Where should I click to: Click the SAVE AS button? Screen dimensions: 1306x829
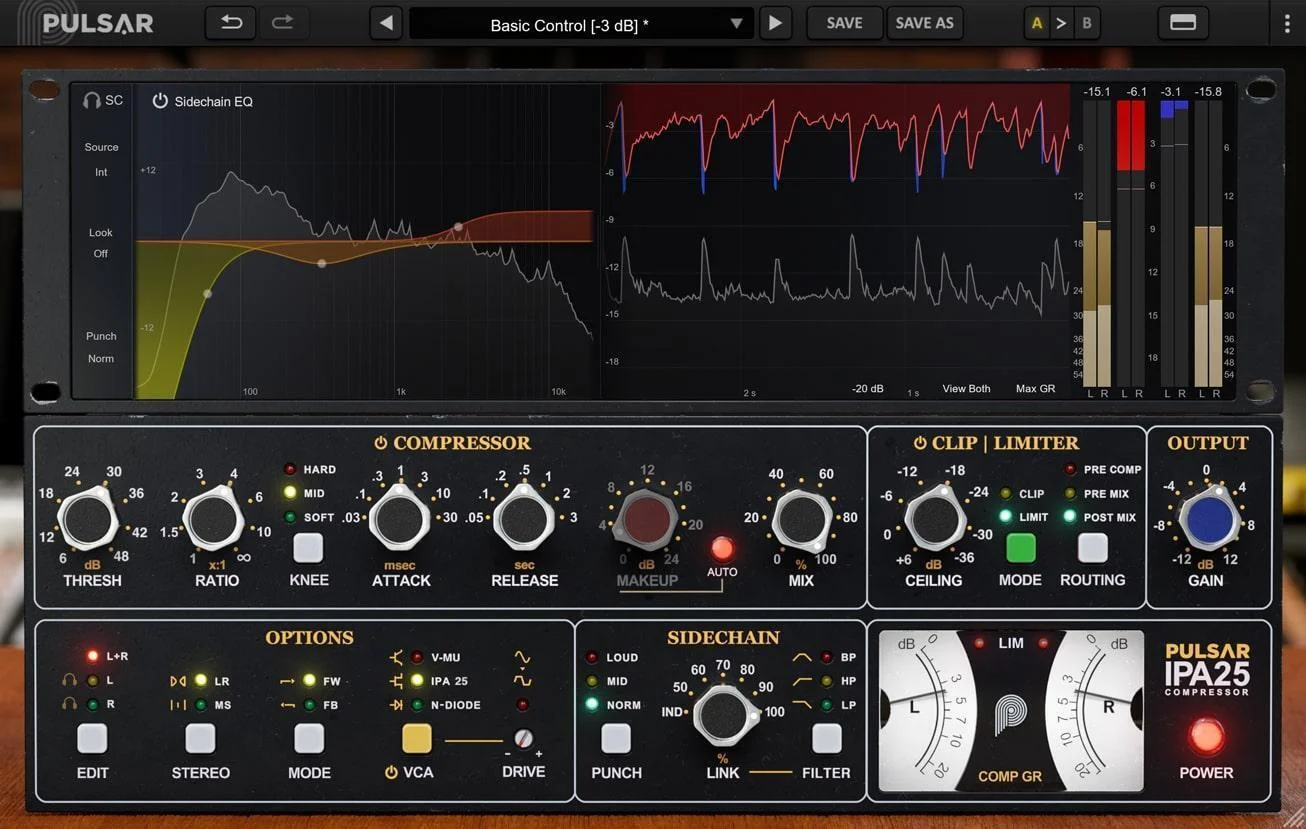pyautogui.click(x=924, y=22)
